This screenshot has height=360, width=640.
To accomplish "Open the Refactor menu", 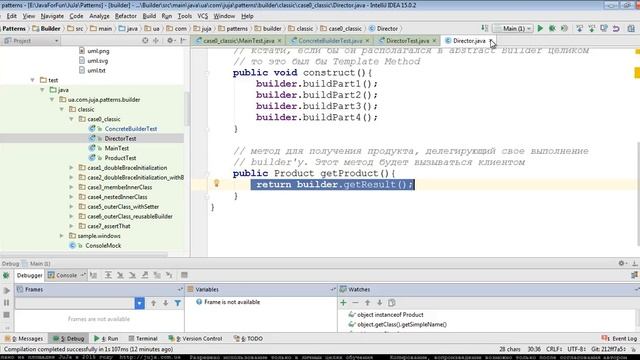I will point(125,16).
